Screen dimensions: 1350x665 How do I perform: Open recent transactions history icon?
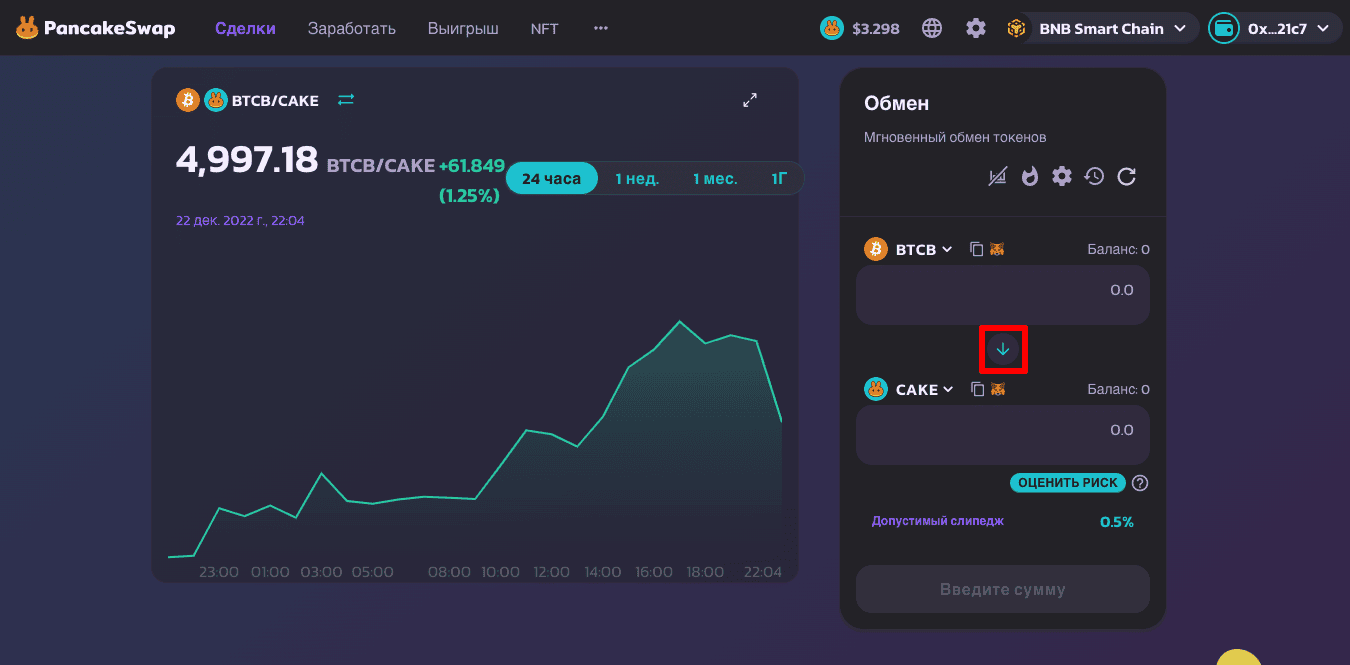click(x=1094, y=177)
